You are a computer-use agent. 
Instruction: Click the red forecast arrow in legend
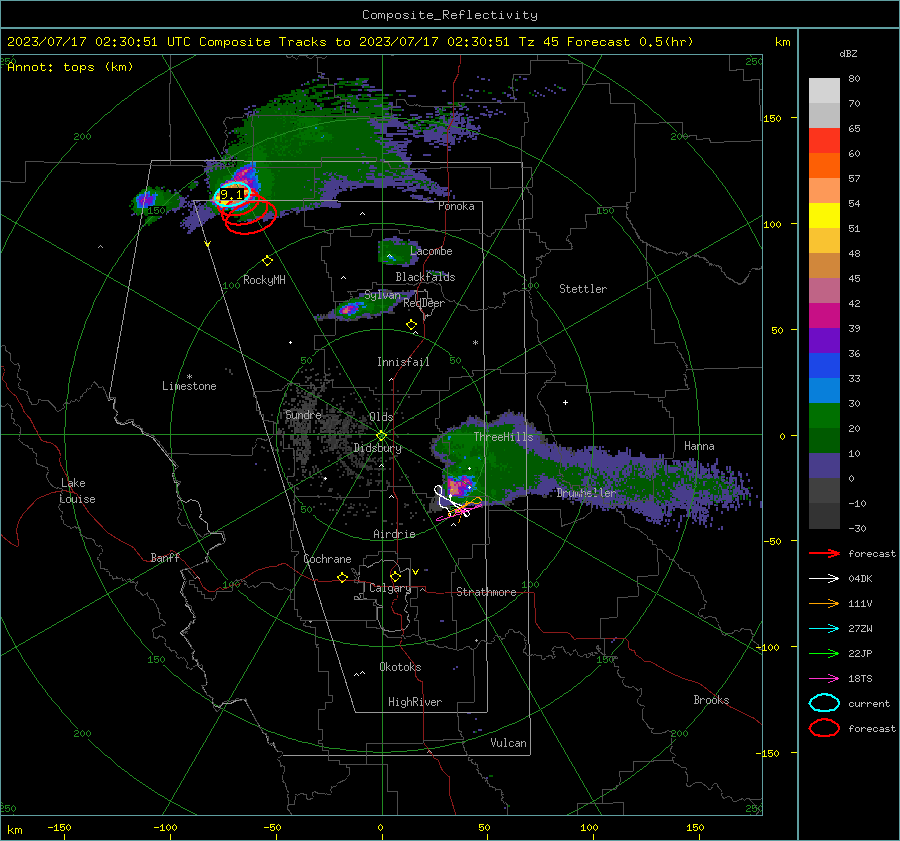click(824, 553)
